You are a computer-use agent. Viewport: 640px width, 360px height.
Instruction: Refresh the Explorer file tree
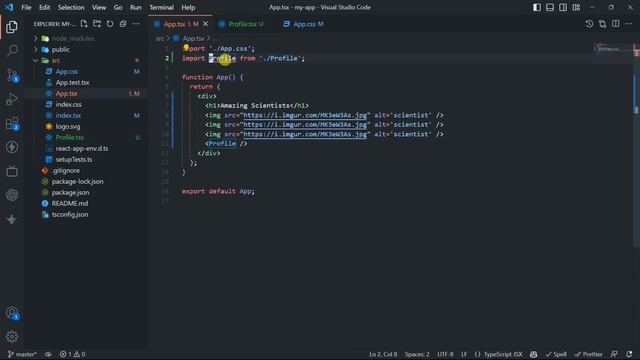[110, 24]
